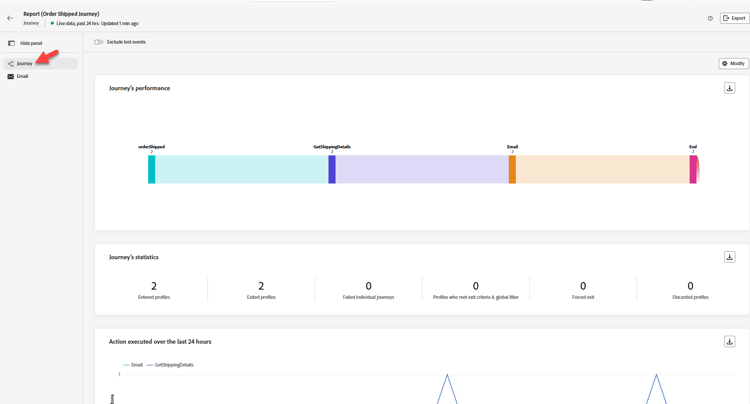Click the Email orange node bar
The height and width of the screenshot is (404, 750).
click(x=512, y=169)
